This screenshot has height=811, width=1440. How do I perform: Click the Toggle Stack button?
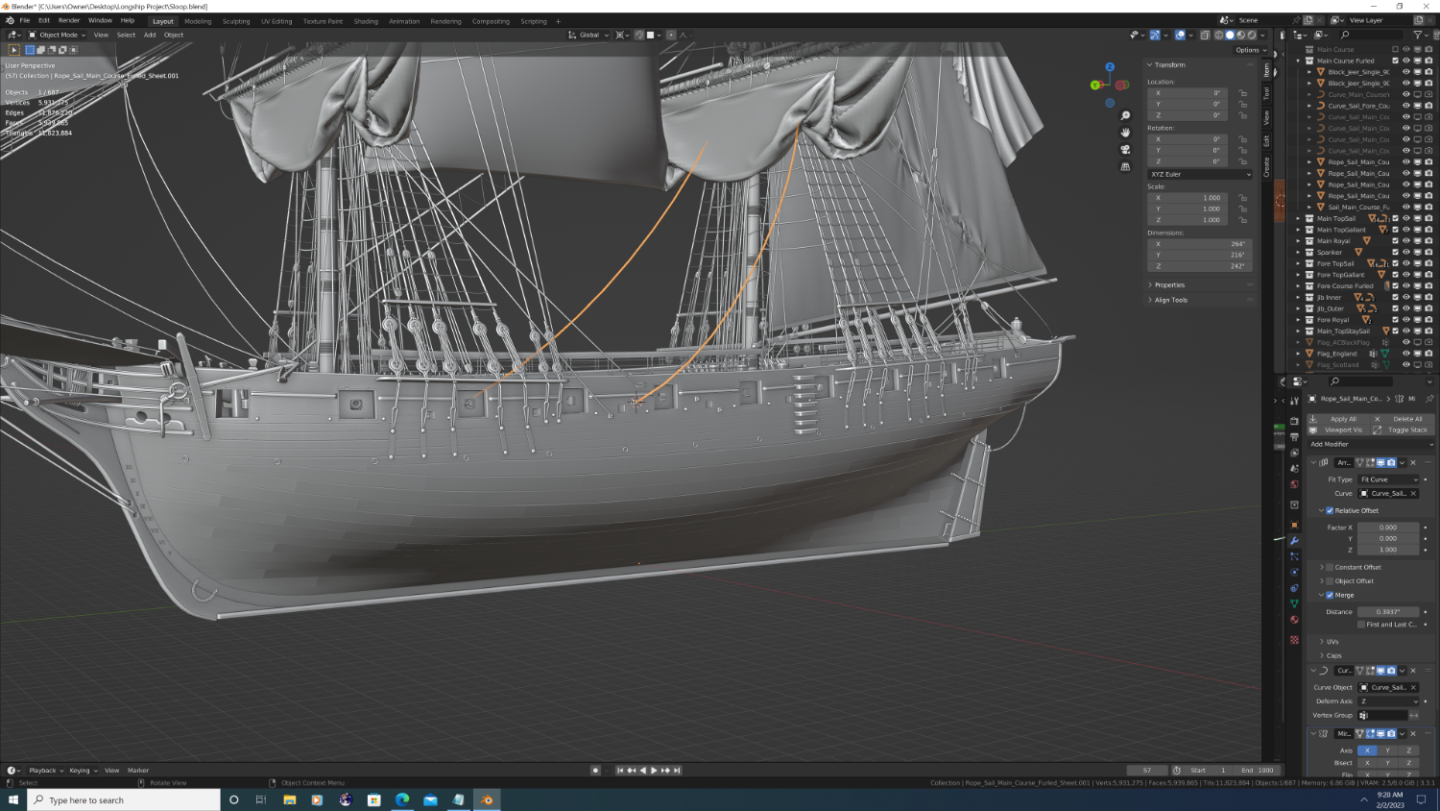pos(1403,430)
